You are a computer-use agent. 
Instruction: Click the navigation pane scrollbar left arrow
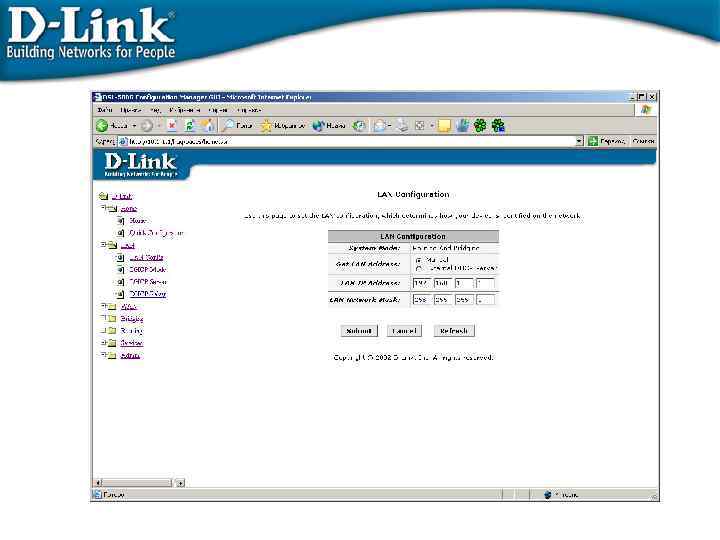(98, 483)
